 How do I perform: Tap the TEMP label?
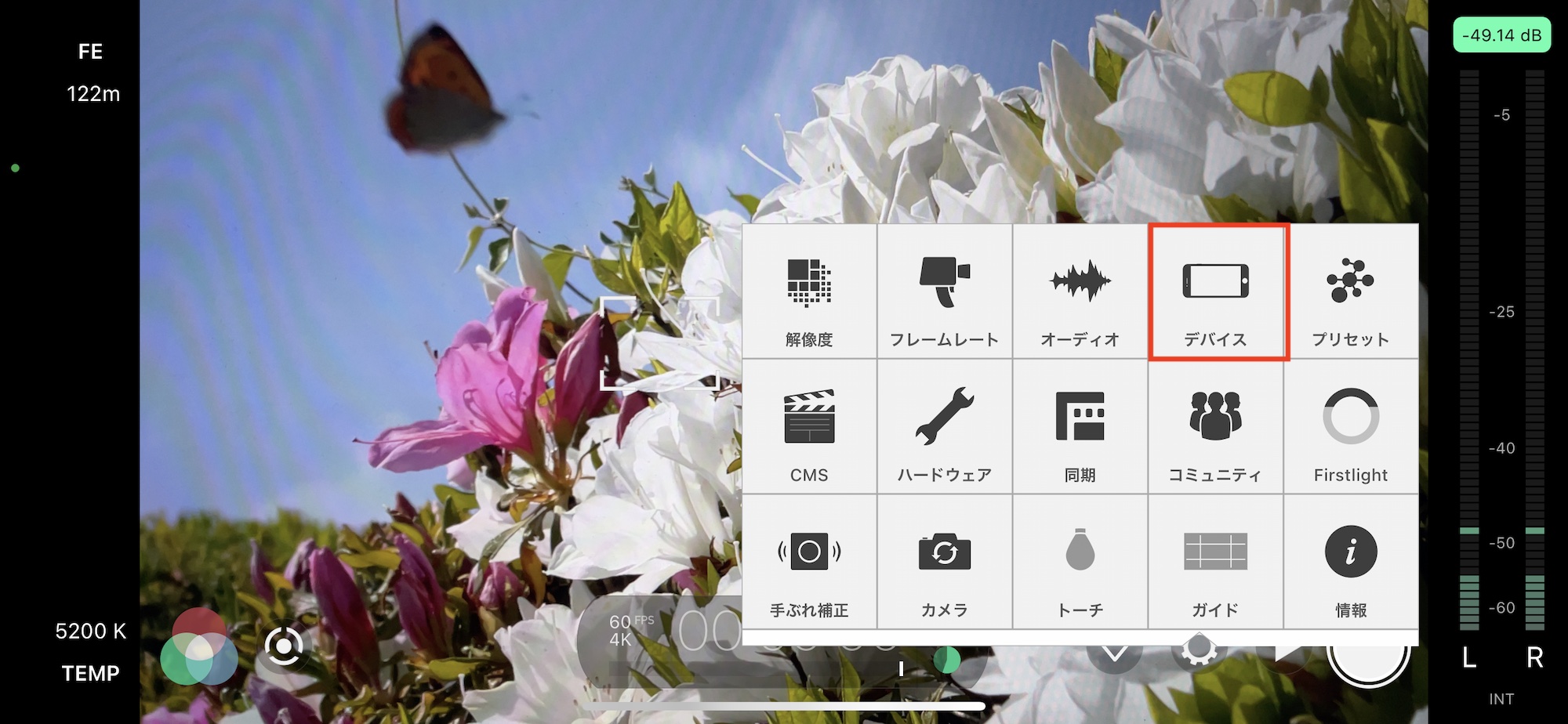(91, 673)
